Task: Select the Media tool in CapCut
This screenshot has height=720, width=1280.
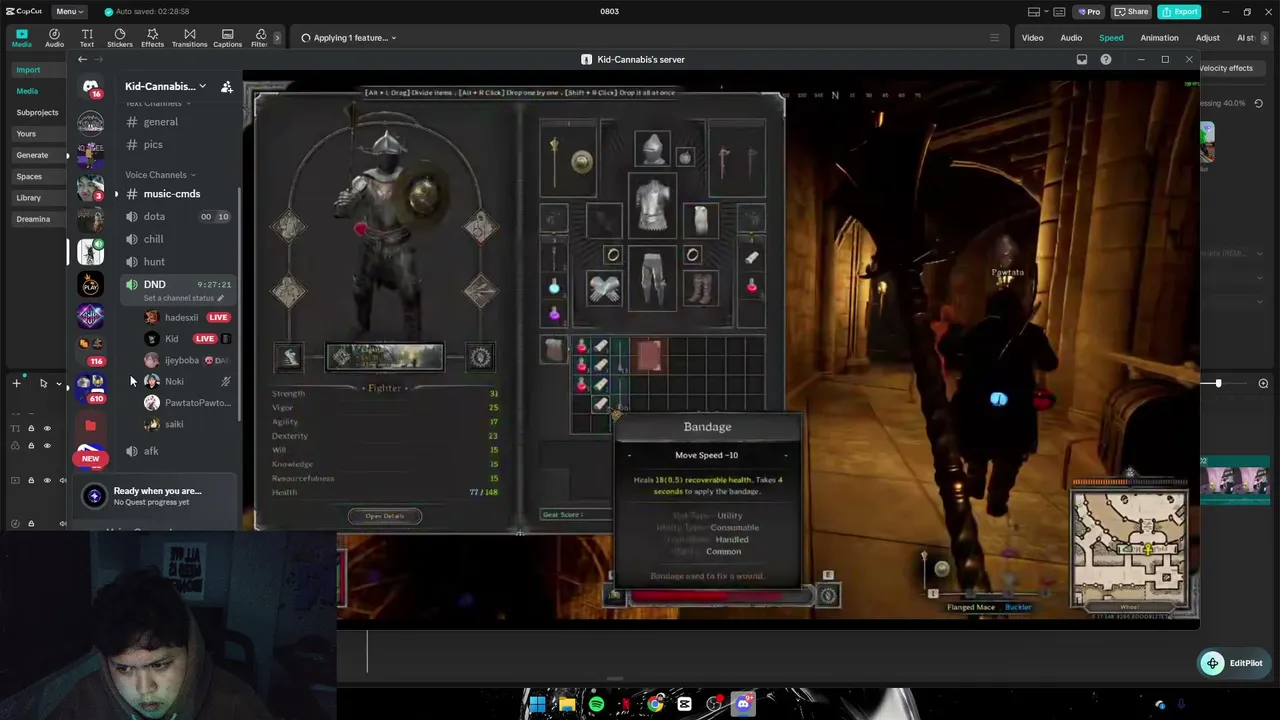Action: point(21,38)
